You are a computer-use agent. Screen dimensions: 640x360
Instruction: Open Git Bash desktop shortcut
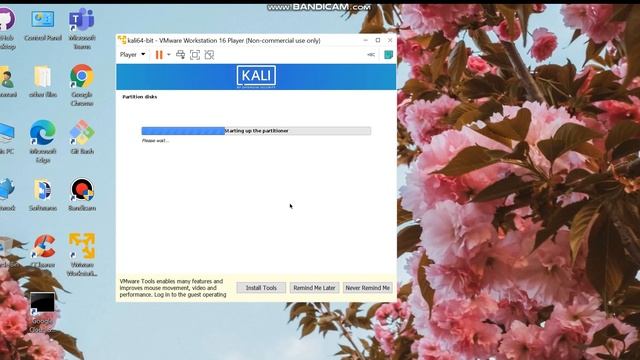tap(82, 137)
